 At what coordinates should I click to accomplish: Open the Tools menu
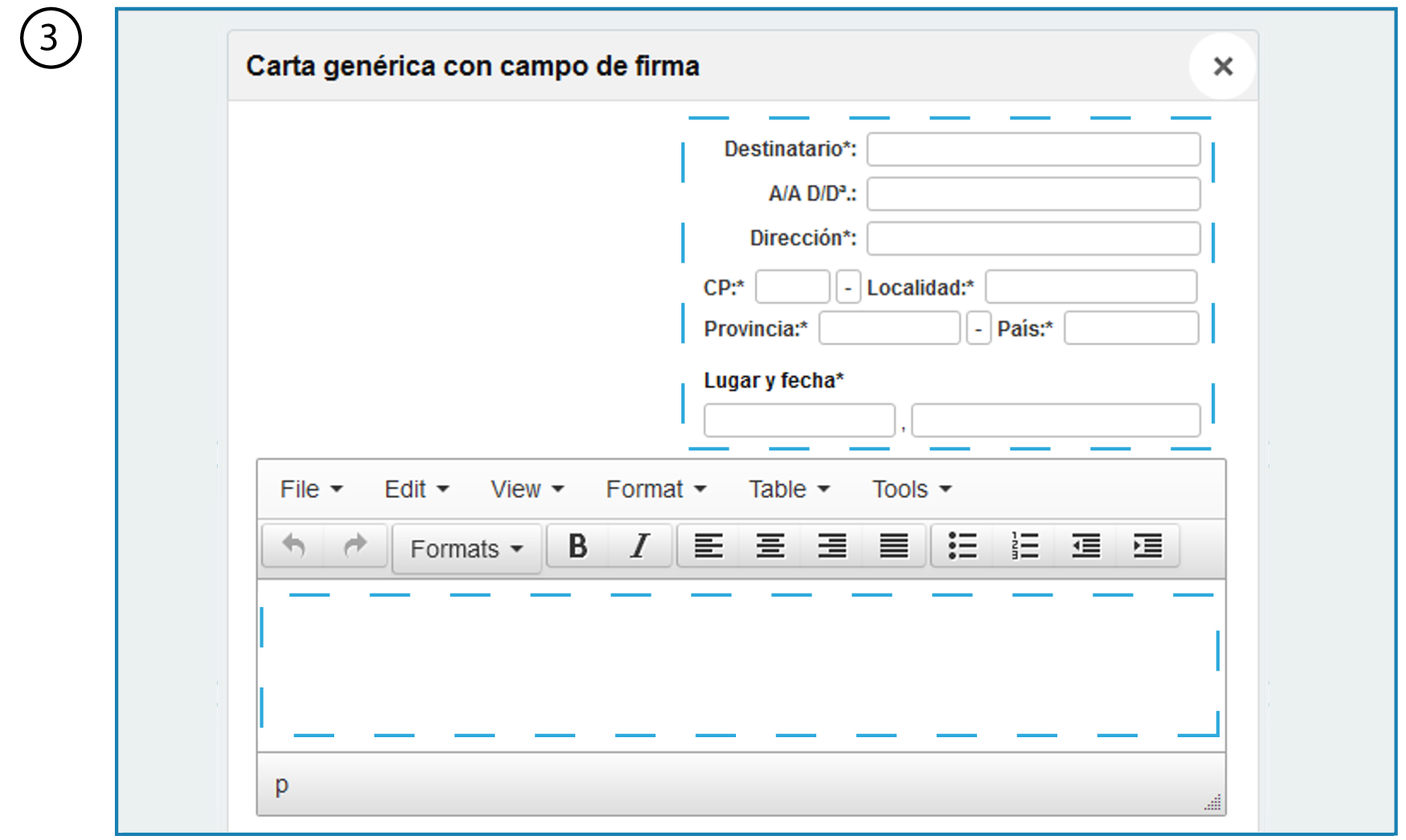tap(912, 489)
